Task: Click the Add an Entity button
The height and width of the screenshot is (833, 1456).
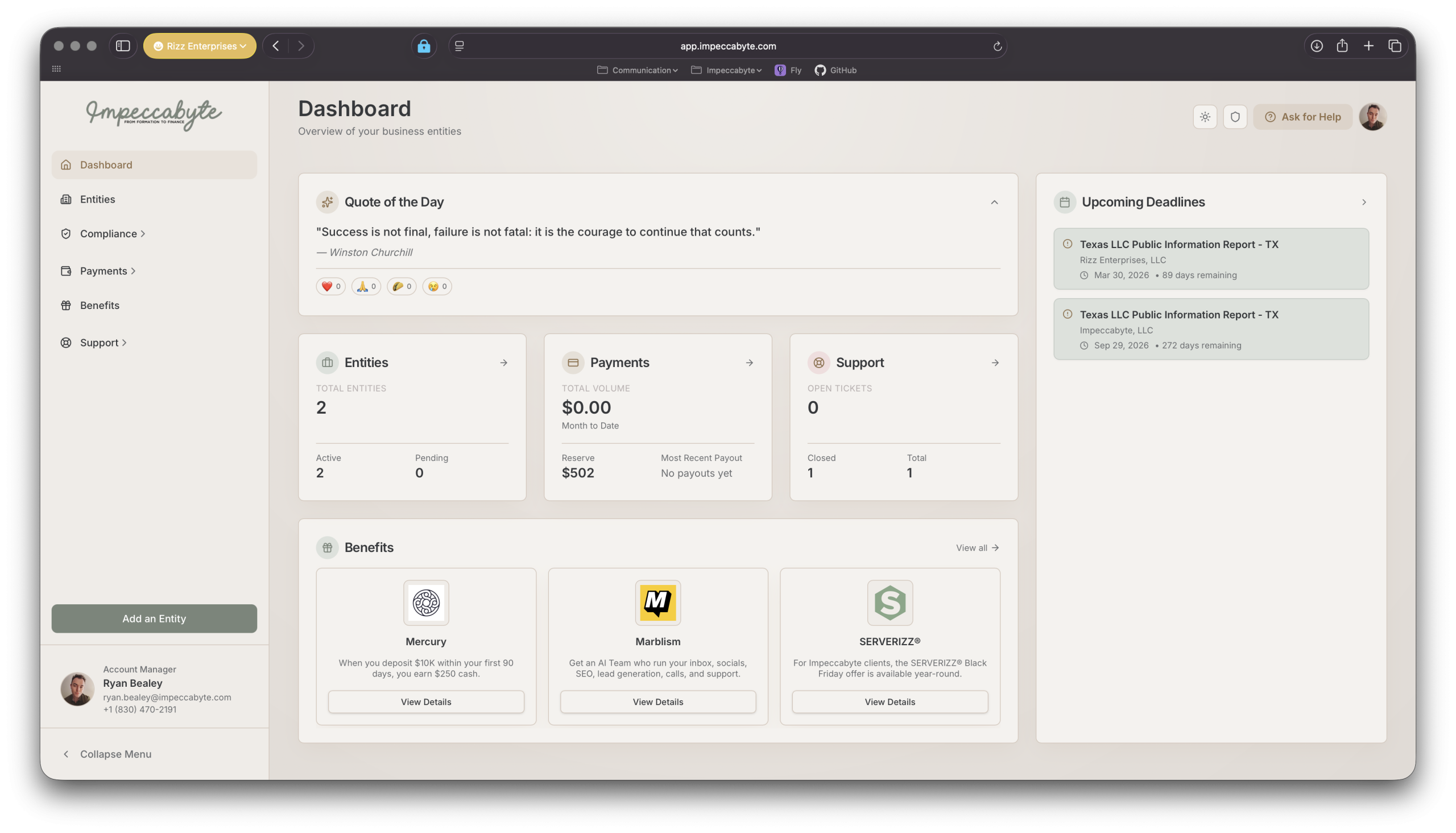Action: [154, 618]
